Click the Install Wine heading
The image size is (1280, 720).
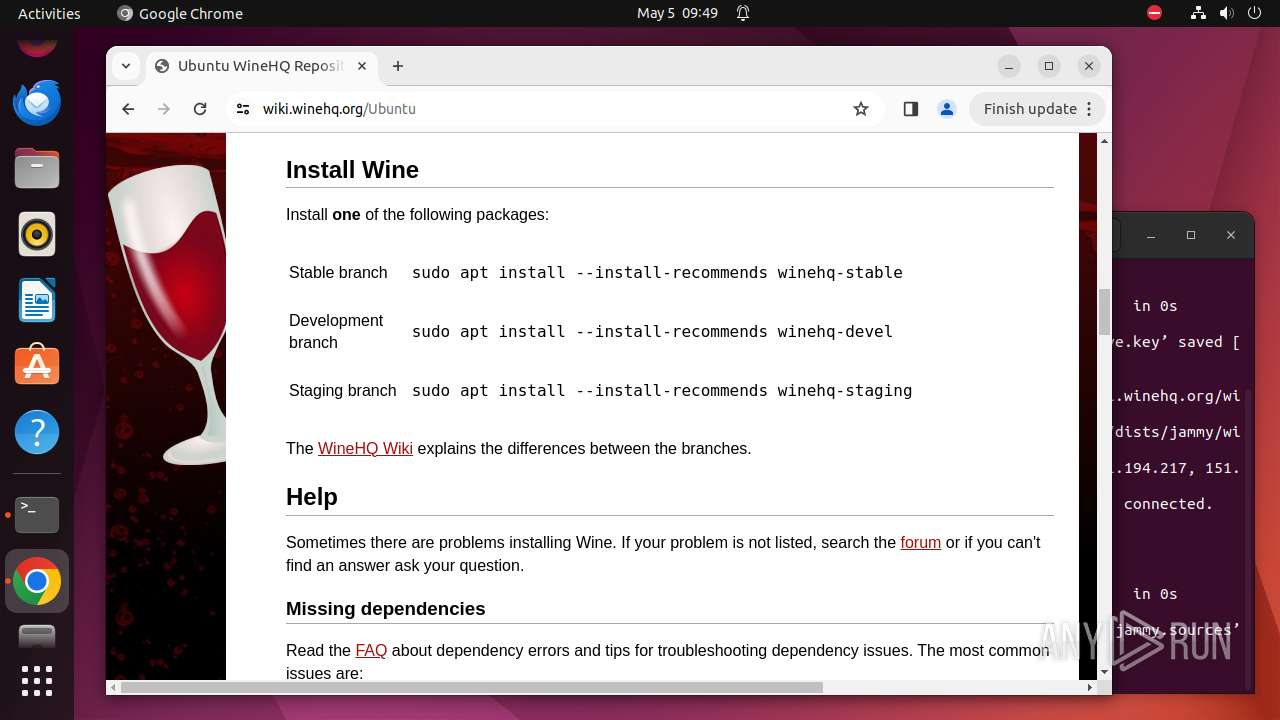pyautogui.click(x=352, y=170)
